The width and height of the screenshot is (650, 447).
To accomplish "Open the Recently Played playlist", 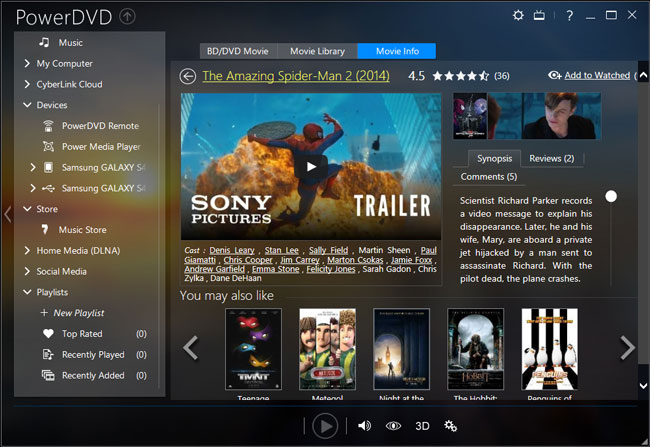I will [95, 355].
